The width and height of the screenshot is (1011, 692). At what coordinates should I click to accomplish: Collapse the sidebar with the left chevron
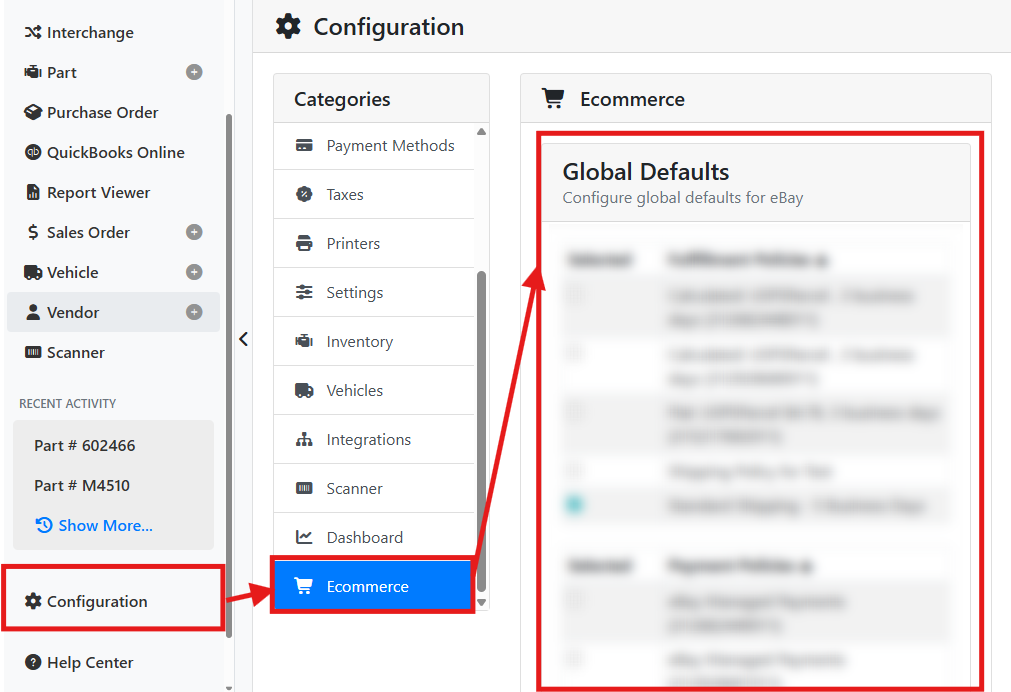click(x=243, y=339)
